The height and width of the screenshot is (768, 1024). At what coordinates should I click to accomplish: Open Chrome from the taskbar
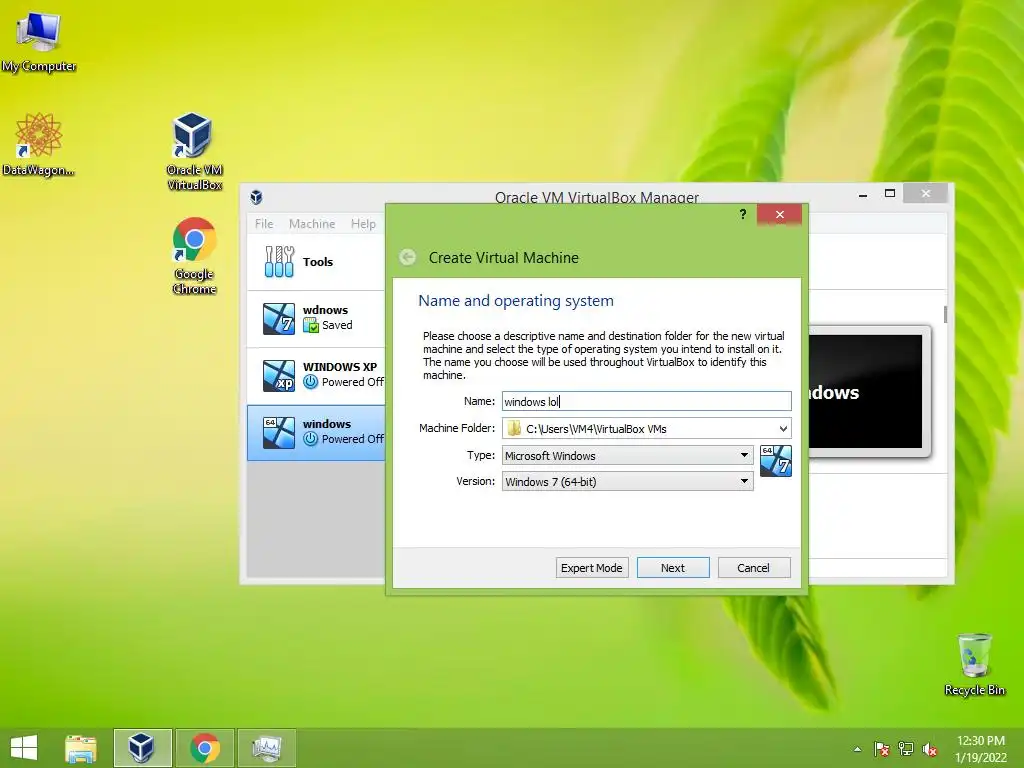(x=204, y=748)
